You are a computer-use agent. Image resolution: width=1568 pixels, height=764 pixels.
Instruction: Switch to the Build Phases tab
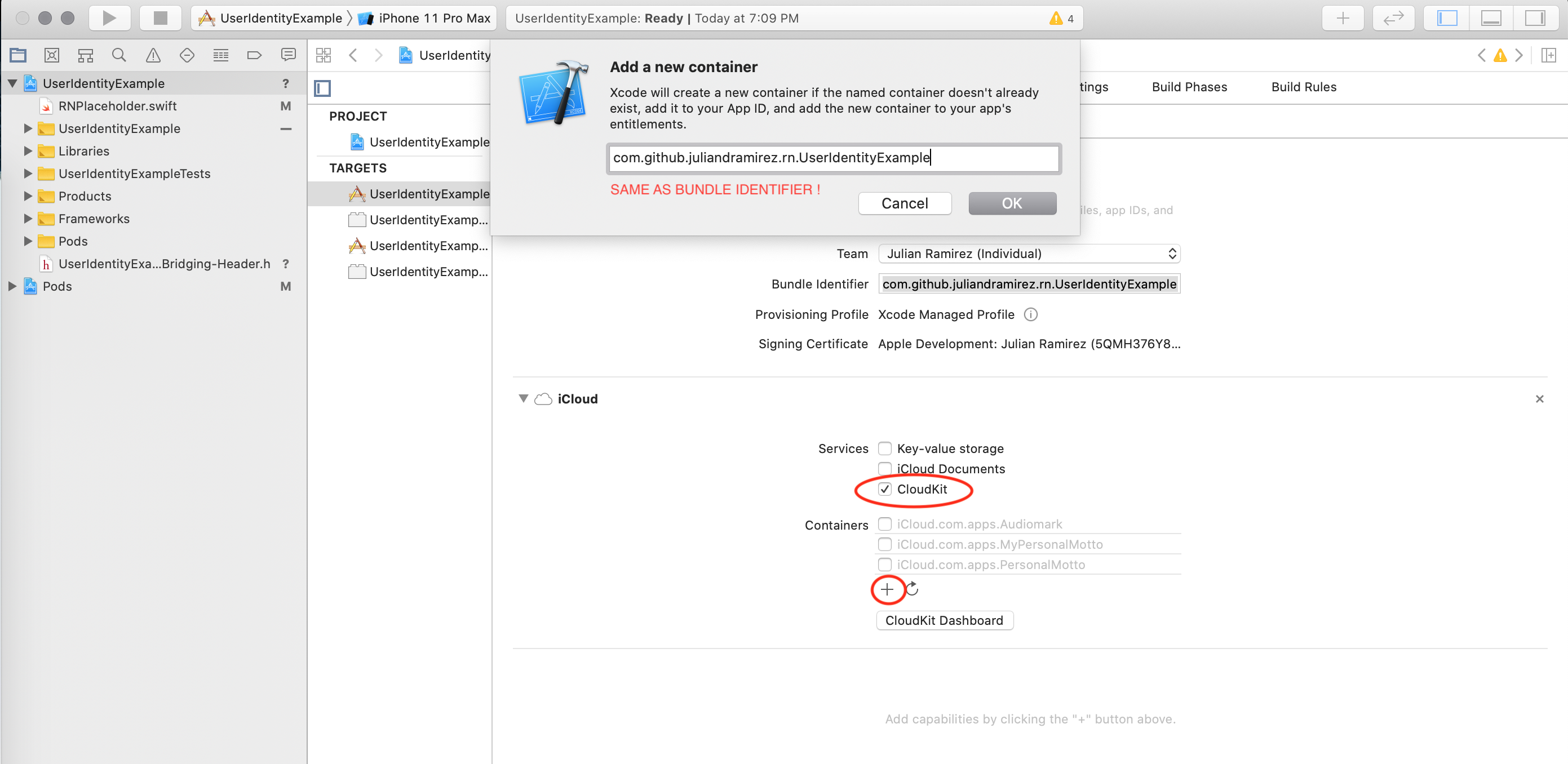coord(1189,87)
